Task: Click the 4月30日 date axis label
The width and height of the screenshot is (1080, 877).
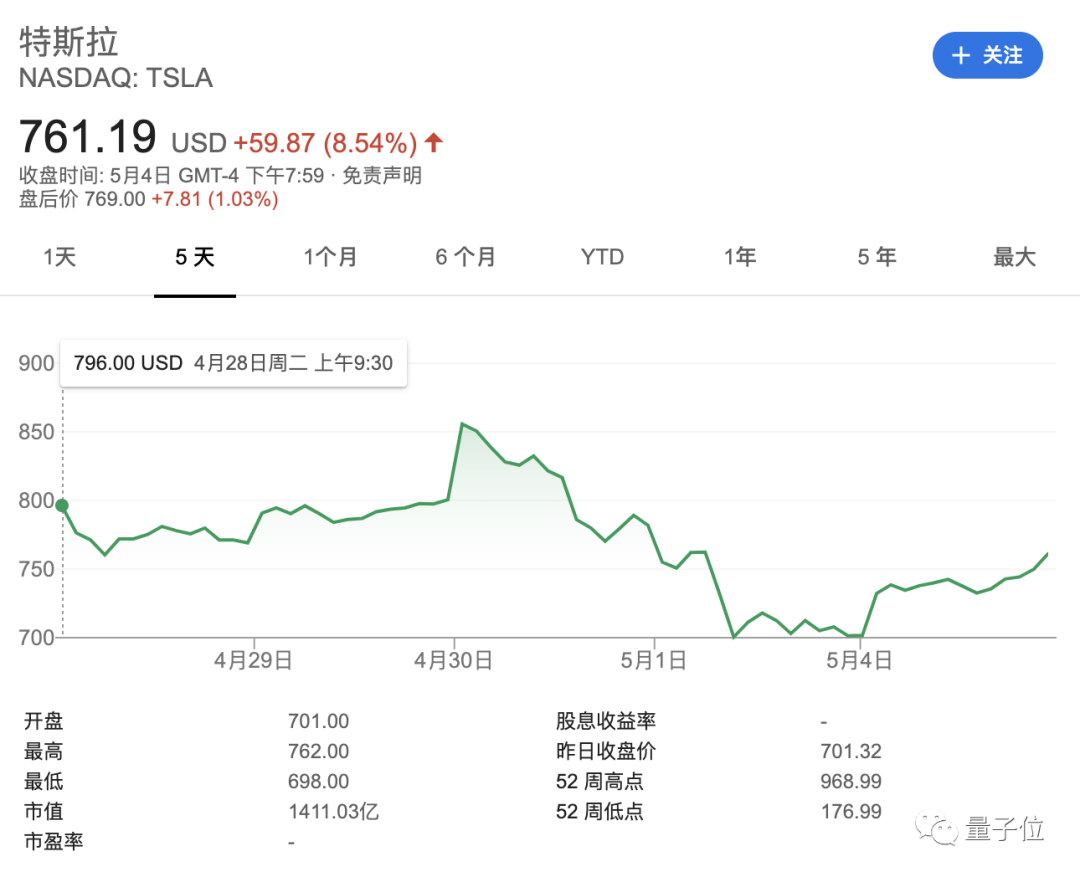Action: click(453, 661)
